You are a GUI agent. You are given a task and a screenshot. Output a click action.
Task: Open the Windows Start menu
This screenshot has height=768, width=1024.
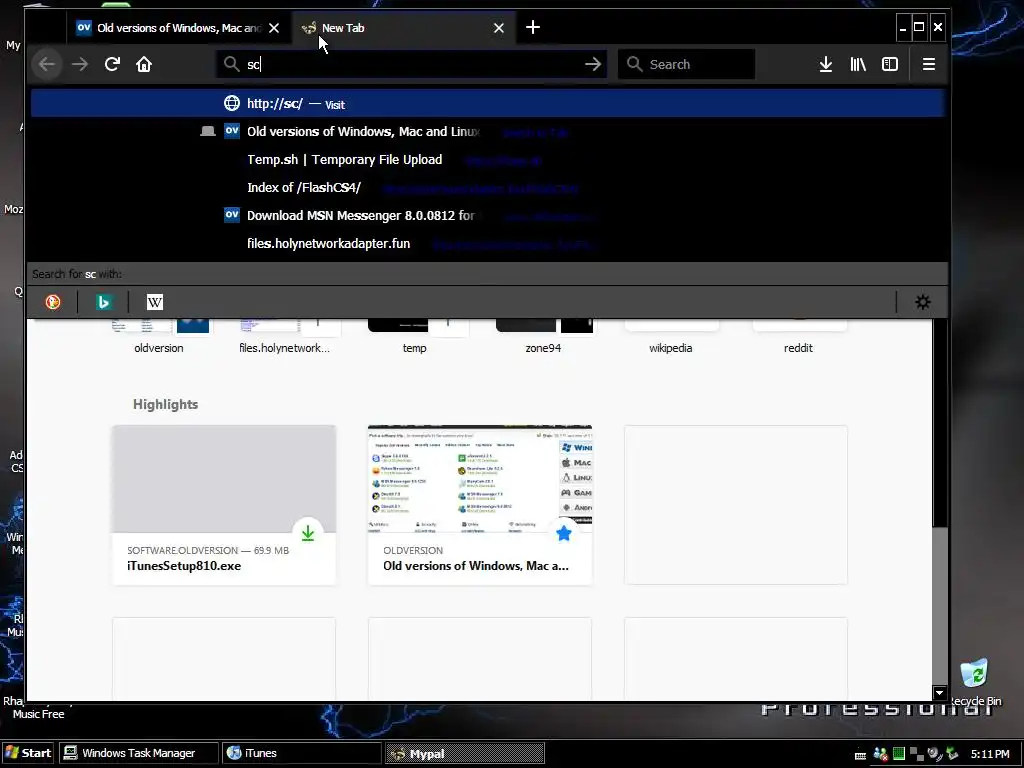(29, 753)
